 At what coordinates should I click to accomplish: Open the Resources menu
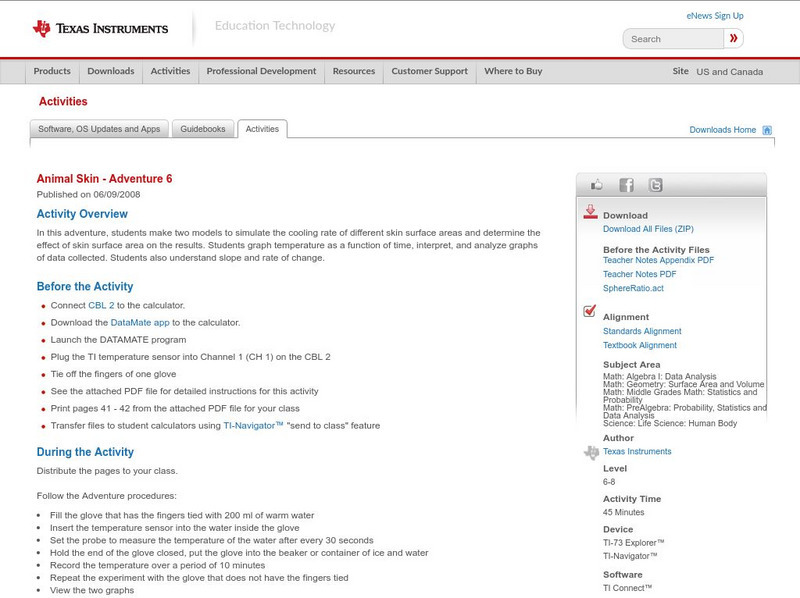click(355, 71)
